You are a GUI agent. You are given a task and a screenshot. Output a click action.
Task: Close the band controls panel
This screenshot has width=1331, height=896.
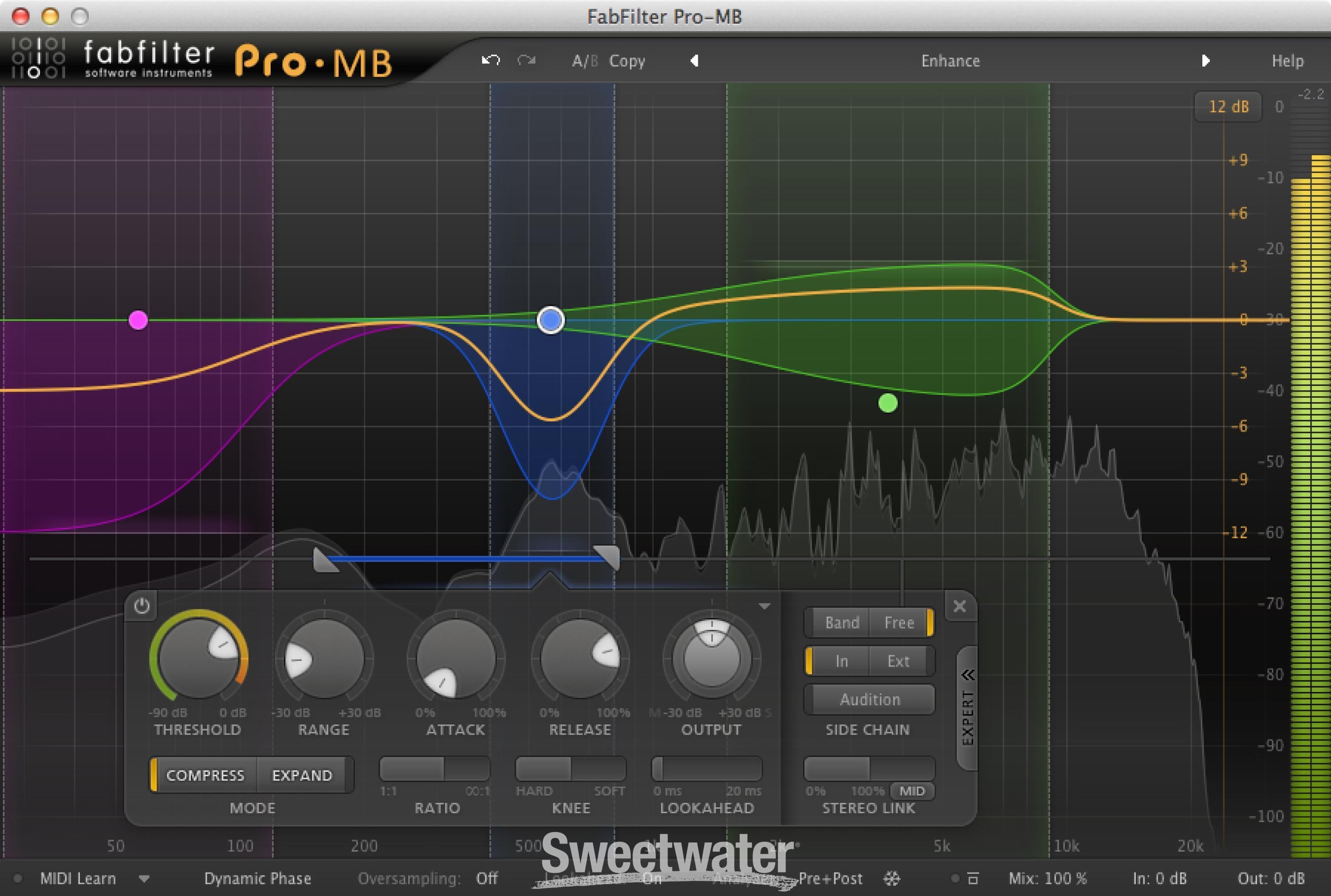pos(960,606)
